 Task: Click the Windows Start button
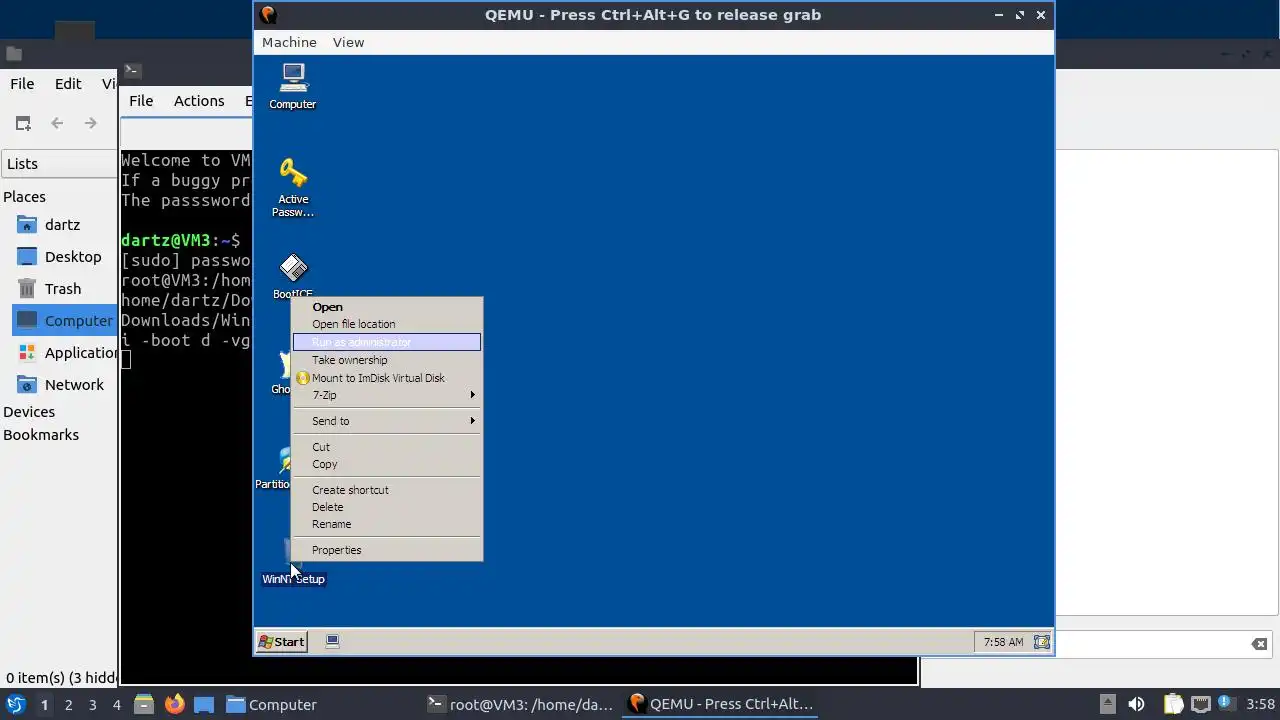click(281, 642)
